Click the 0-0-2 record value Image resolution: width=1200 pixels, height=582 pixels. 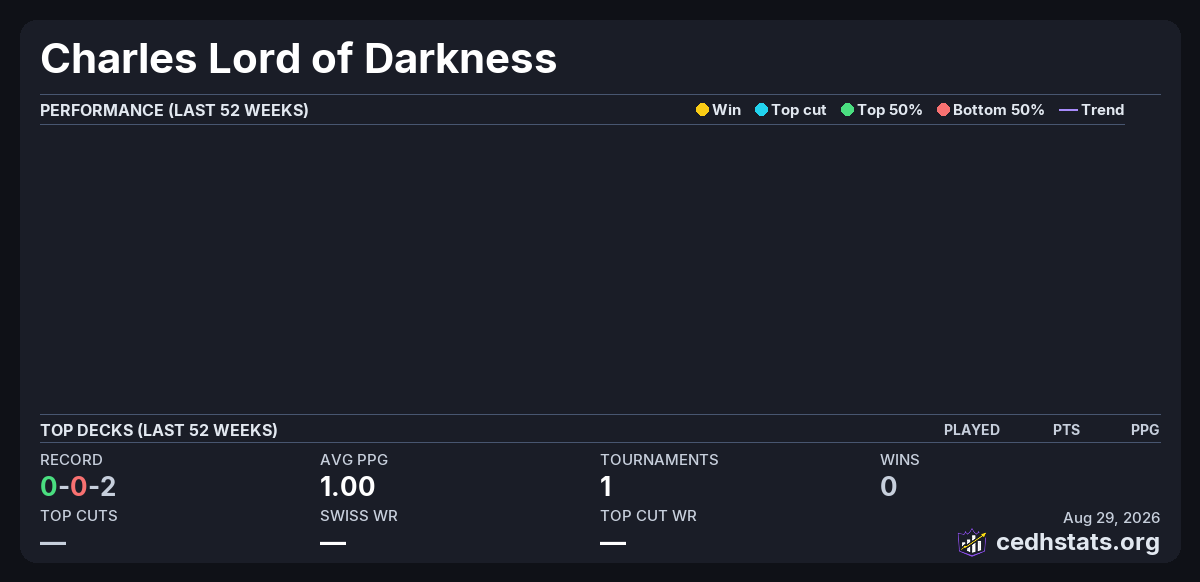(78, 487)
